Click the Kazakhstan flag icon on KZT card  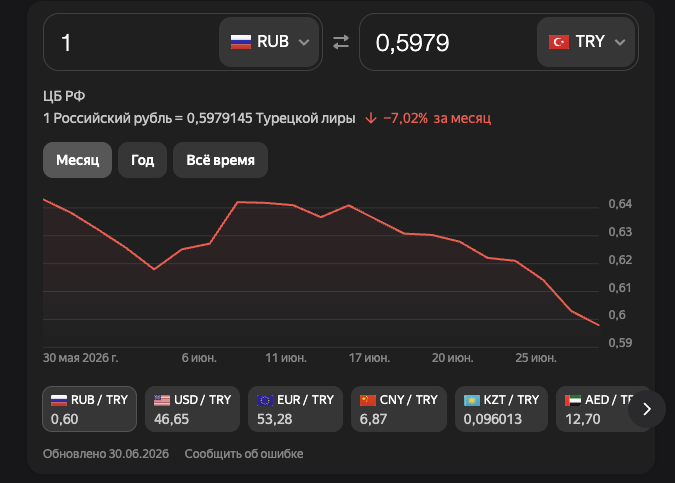(472, 400)
